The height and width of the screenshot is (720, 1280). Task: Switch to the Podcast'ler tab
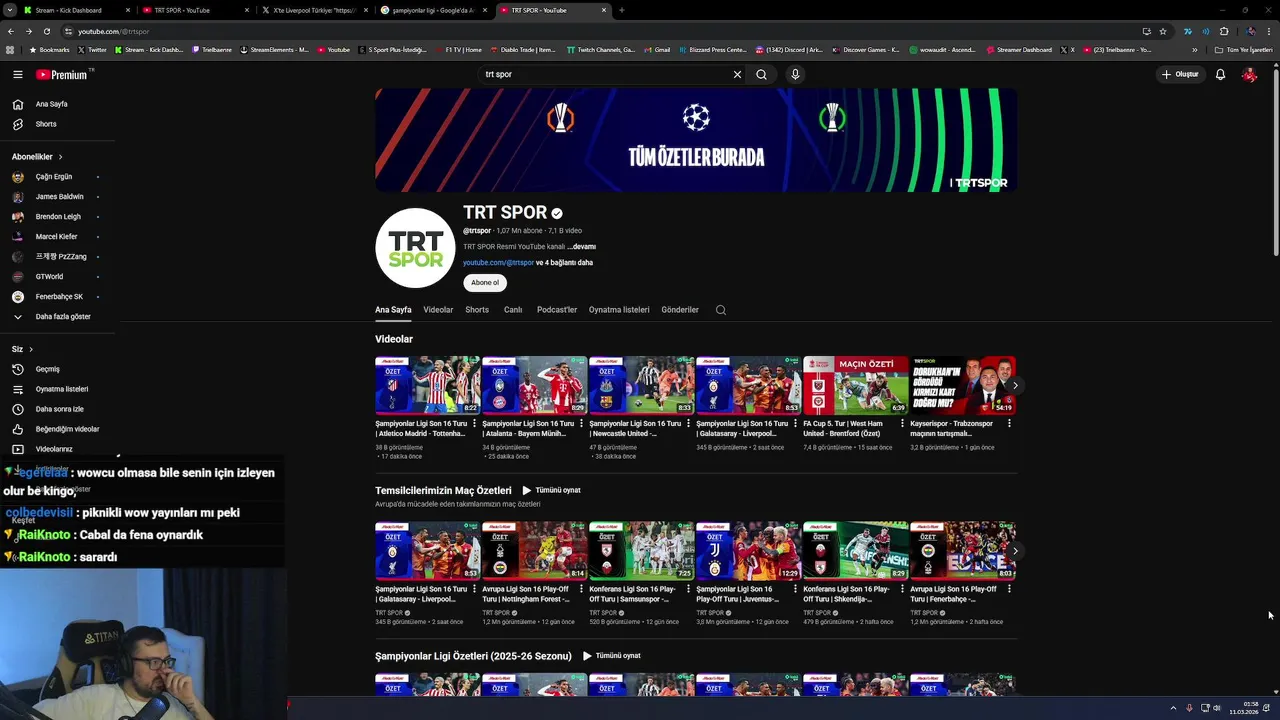pos(557,310)
